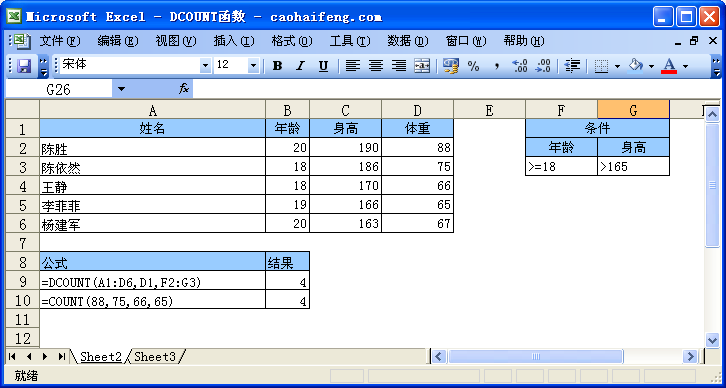Open Borders dropdown arrow
Screen dimensions: 726x388
pyautogui.click(x=617, y=66)
